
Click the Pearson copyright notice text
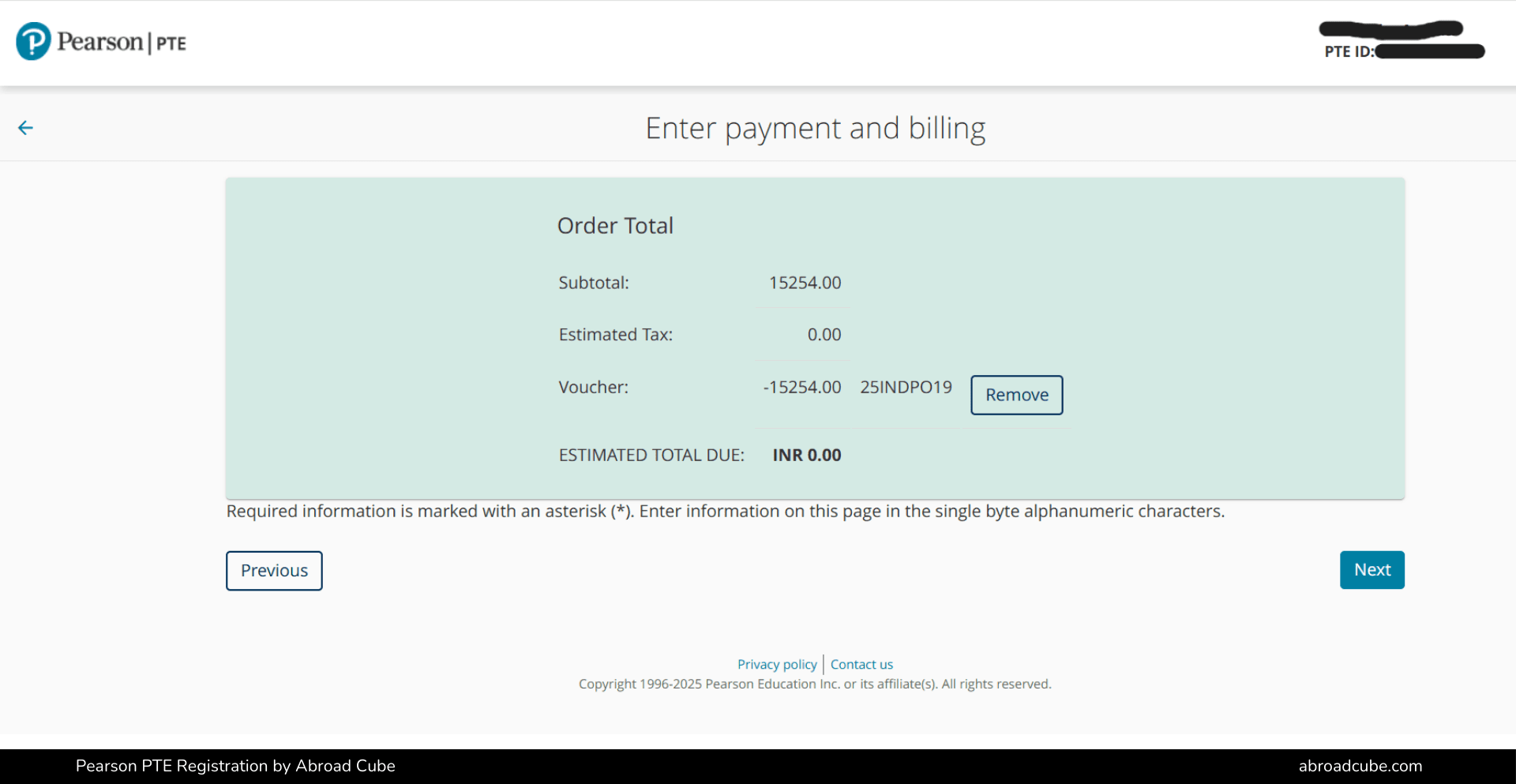pyautogui.click(x=815, y=684)
